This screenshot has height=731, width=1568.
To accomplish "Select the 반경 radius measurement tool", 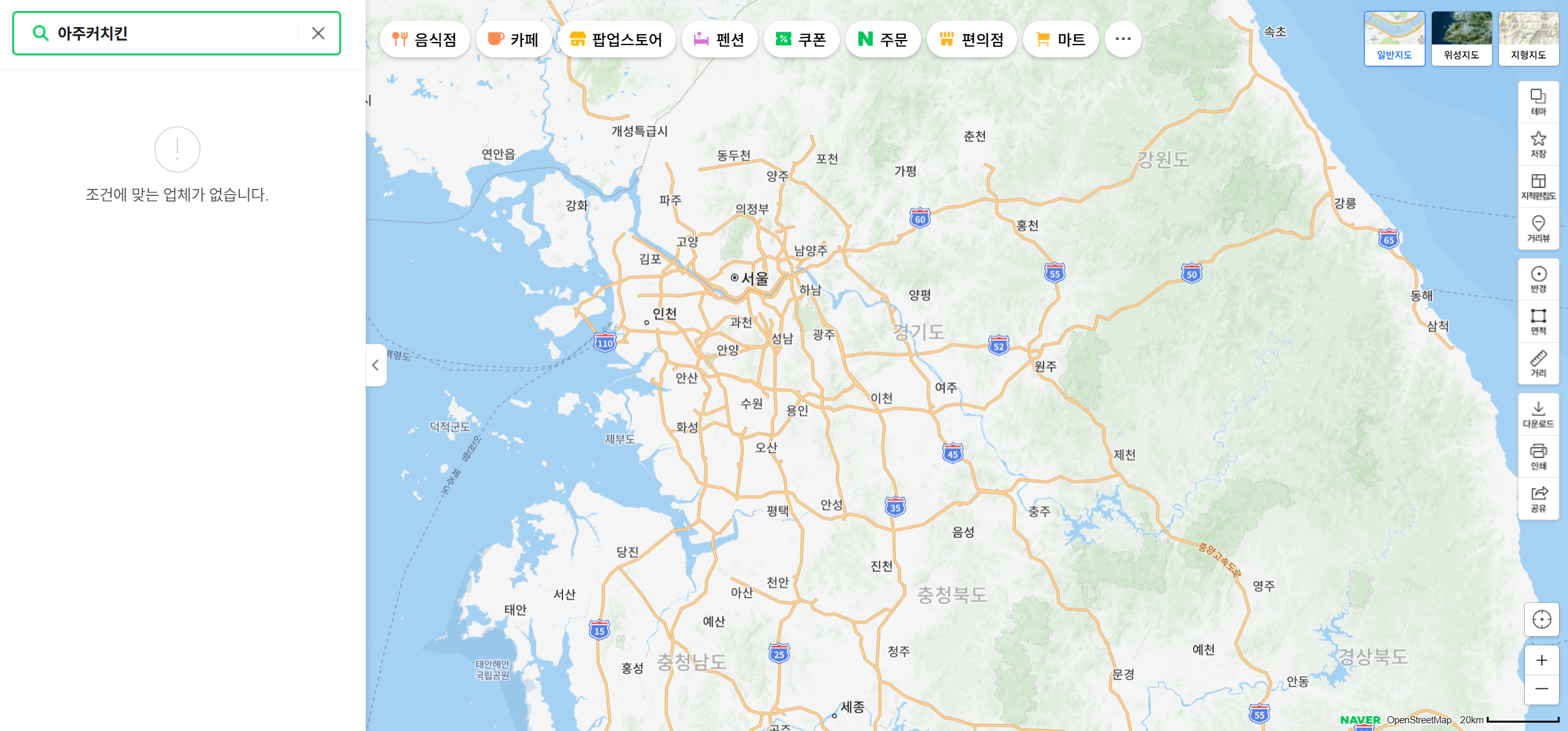I will pyautogui.click(x=1538, y=279).
